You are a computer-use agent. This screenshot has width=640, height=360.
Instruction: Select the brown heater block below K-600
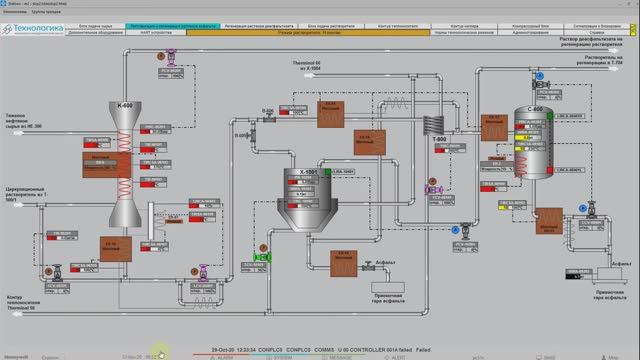[116, 249]
